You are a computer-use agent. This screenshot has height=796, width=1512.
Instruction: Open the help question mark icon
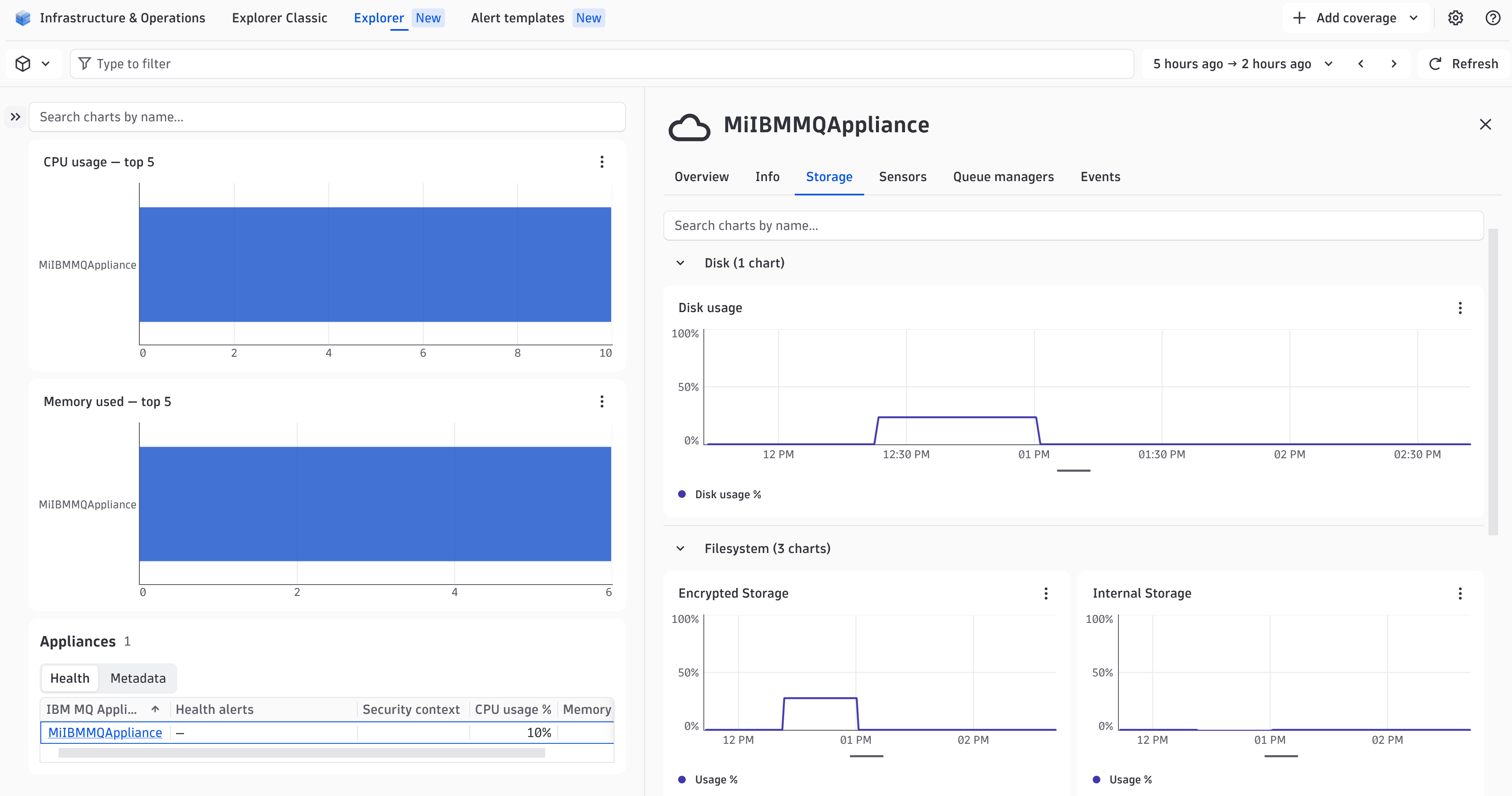[1493, 18]
